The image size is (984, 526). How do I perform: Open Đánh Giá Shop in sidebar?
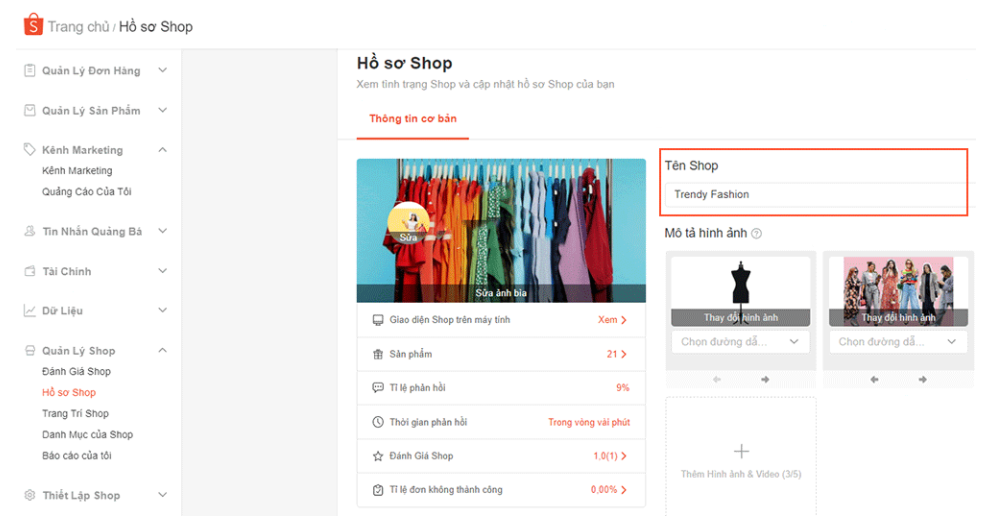point(76,372)
